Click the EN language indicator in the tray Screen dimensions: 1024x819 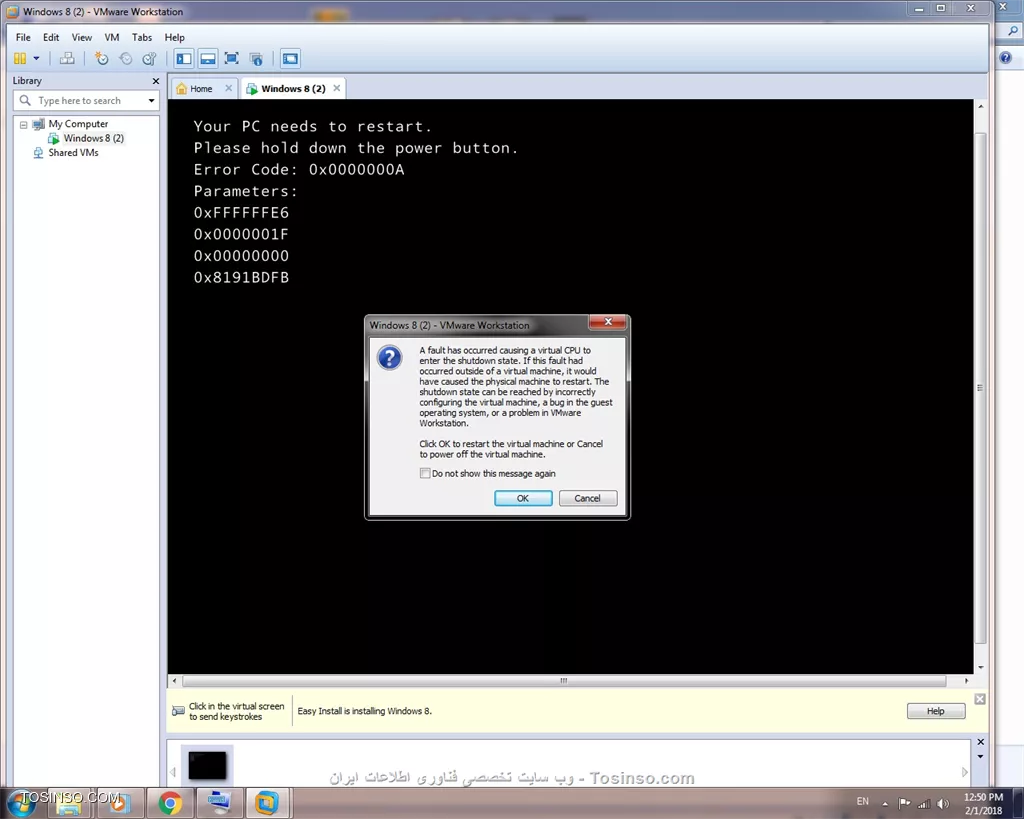click(863, 801)
